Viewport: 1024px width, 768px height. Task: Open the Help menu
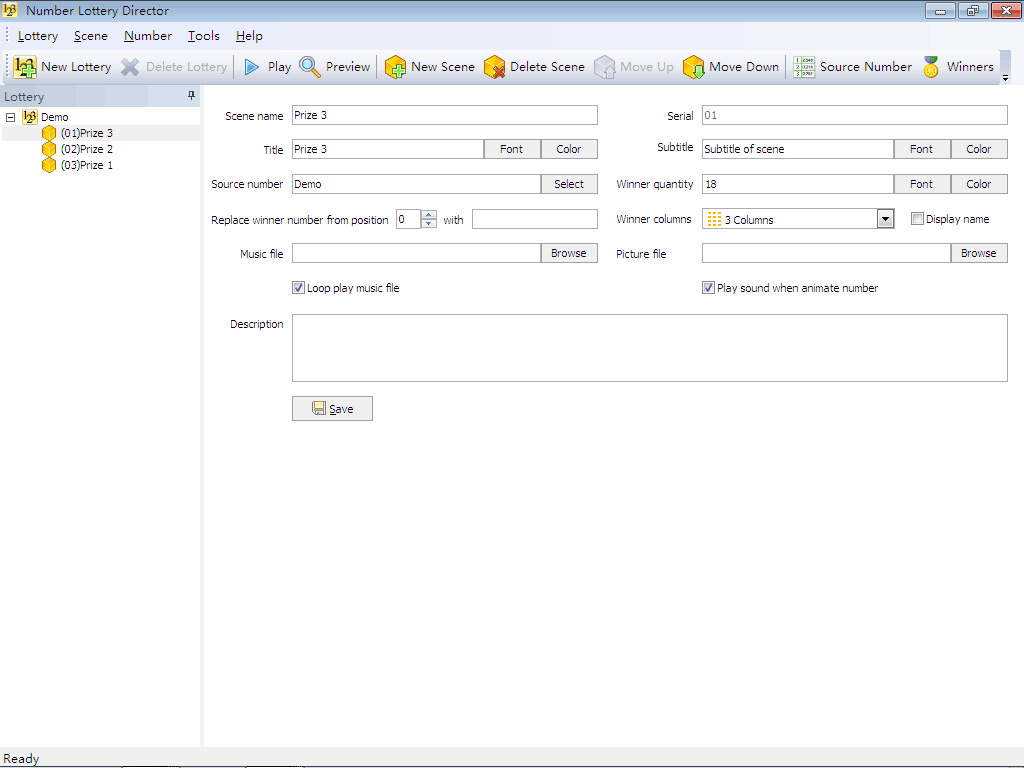click(x=249, y=36)
